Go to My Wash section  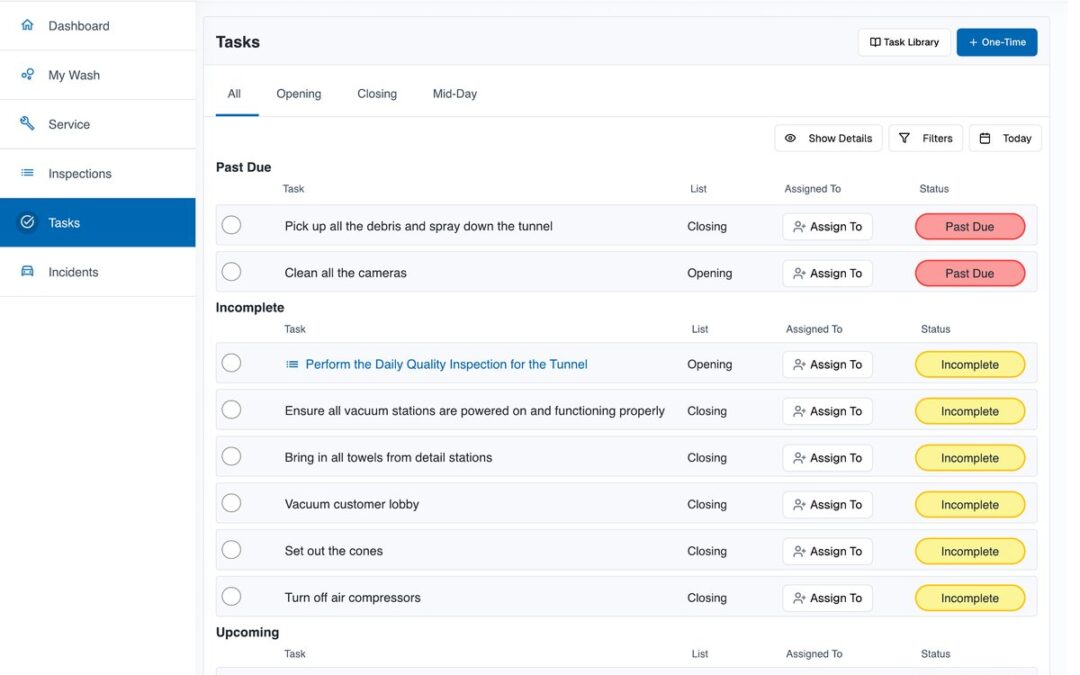(x=98, y=74)
